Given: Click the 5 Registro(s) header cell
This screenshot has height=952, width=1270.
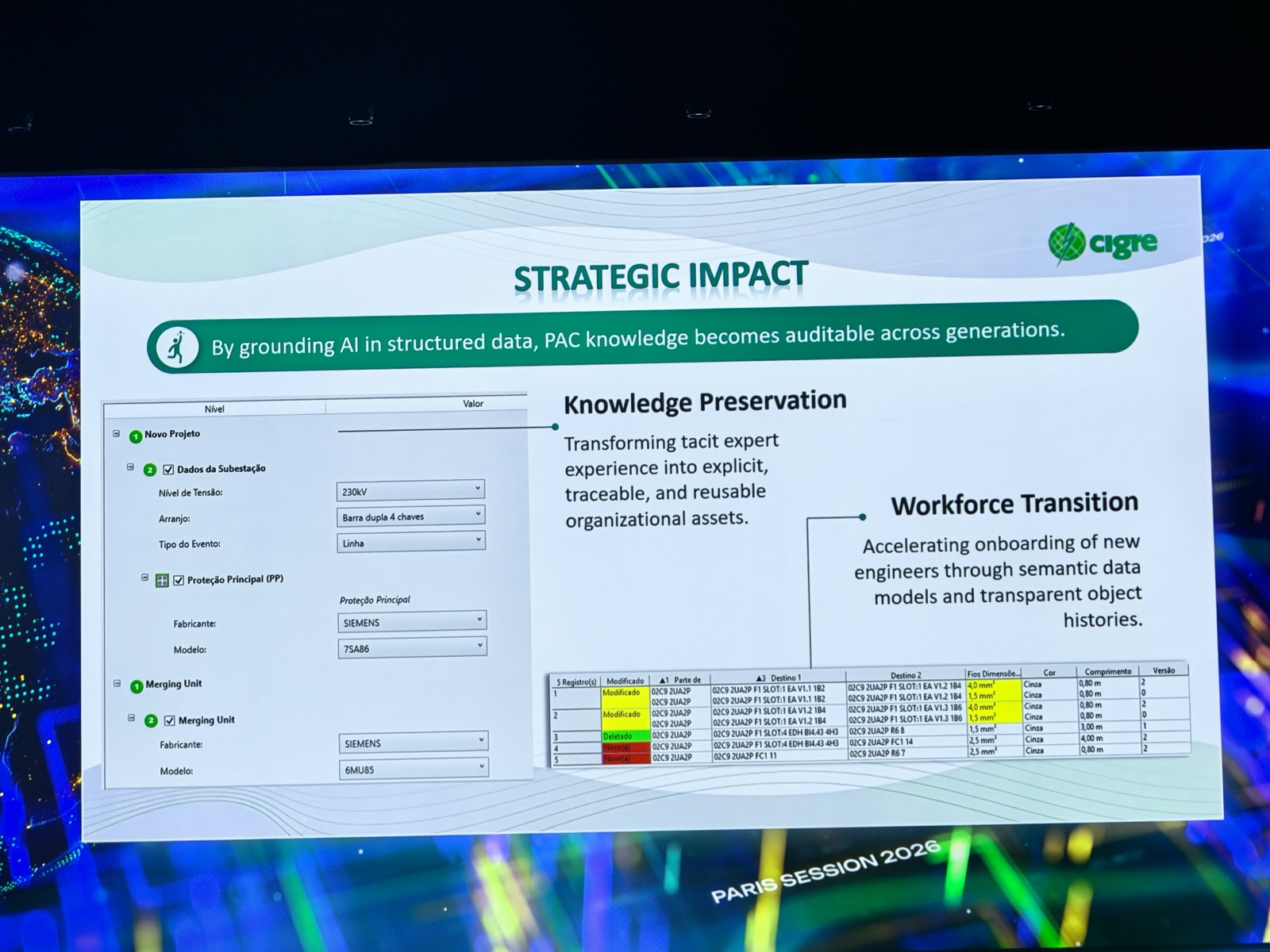Looking at the screenshot, I should (x=576, y=681).
